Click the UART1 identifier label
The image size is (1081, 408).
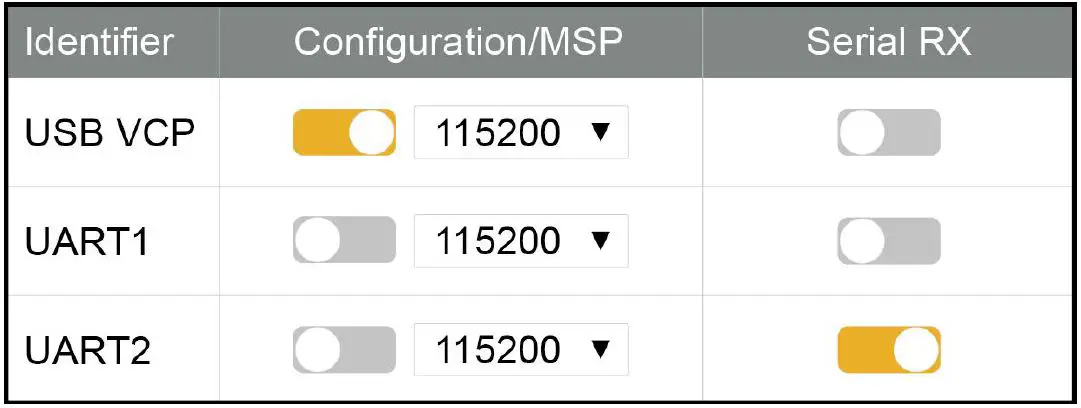tap(88, 241)
